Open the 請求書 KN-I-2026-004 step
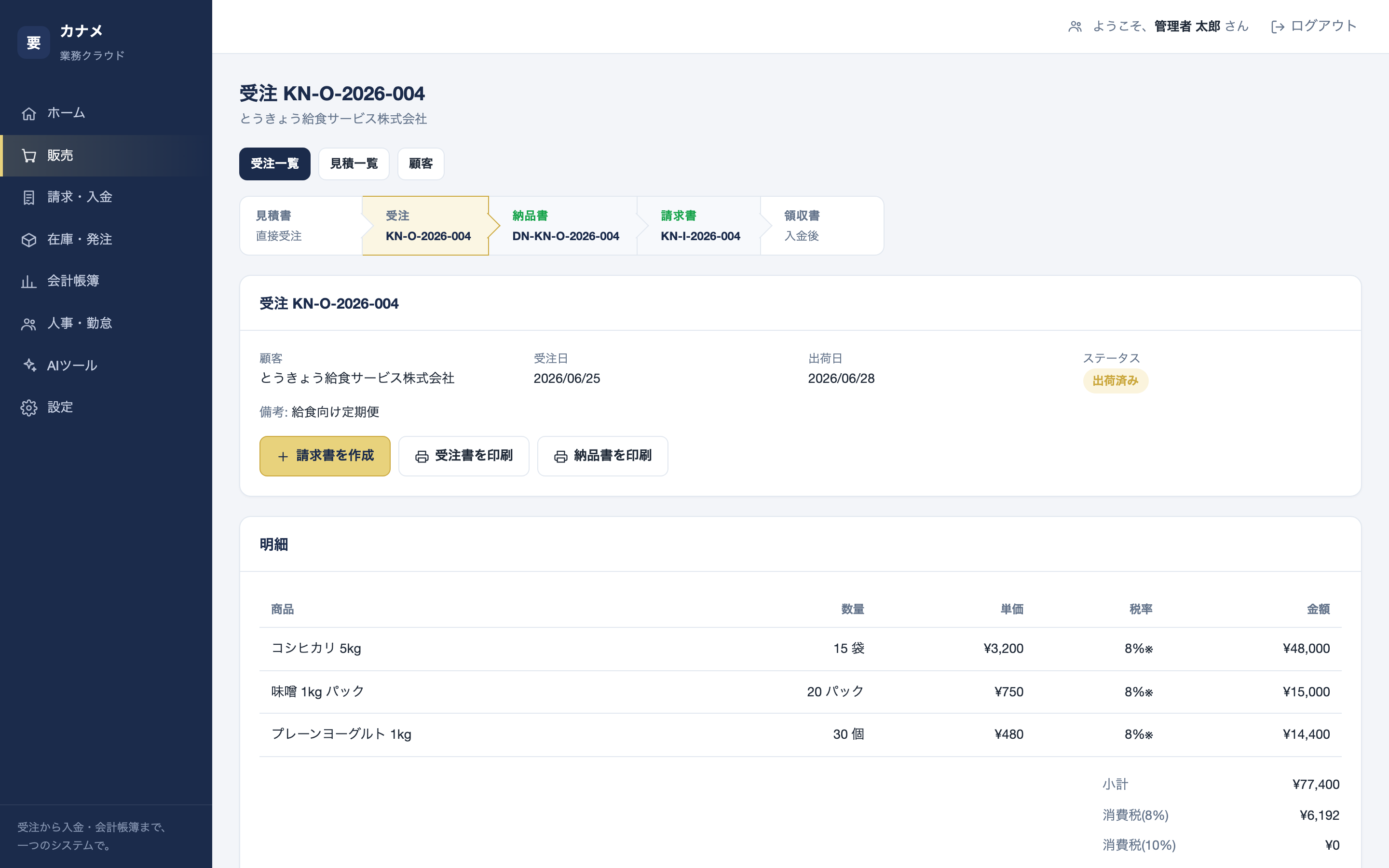The image size is (1389, 868). click(698, 226)
